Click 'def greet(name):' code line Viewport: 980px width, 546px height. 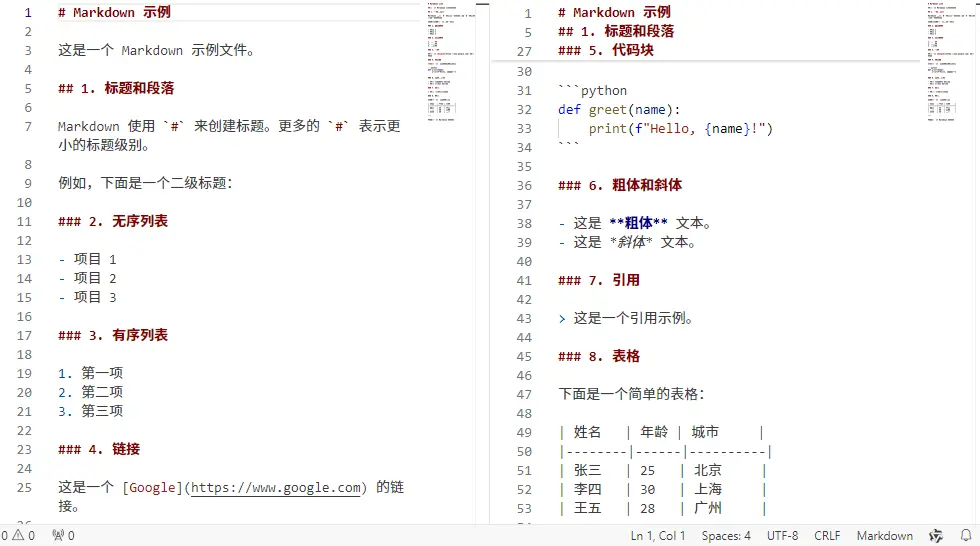click(x=619, y=110)
